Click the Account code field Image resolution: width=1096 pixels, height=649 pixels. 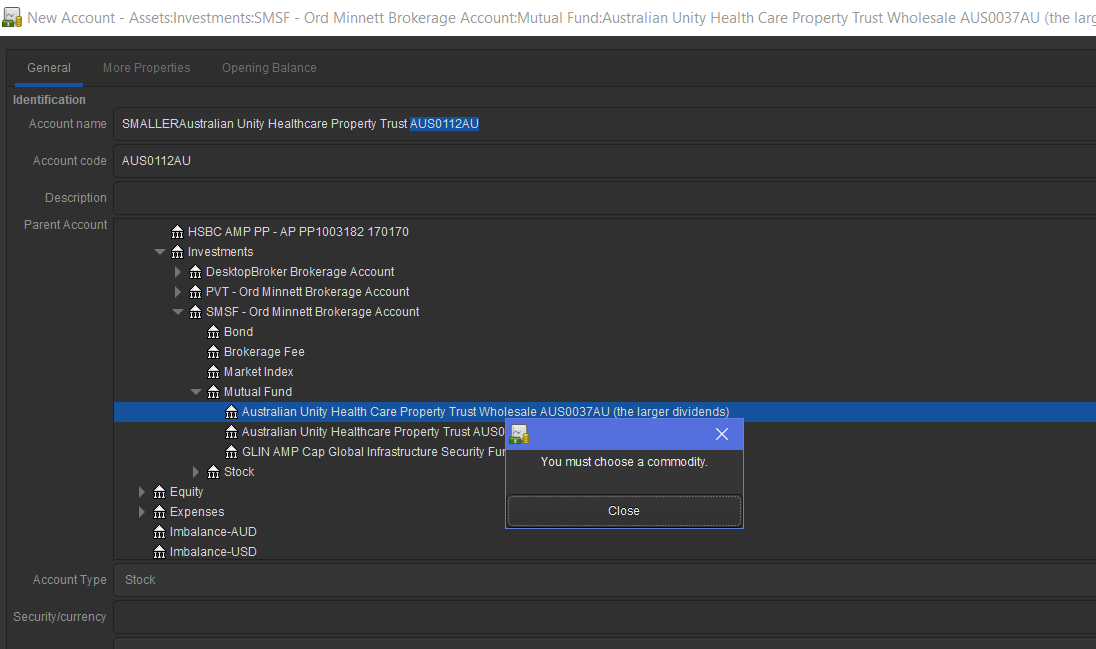click(605, 161)
